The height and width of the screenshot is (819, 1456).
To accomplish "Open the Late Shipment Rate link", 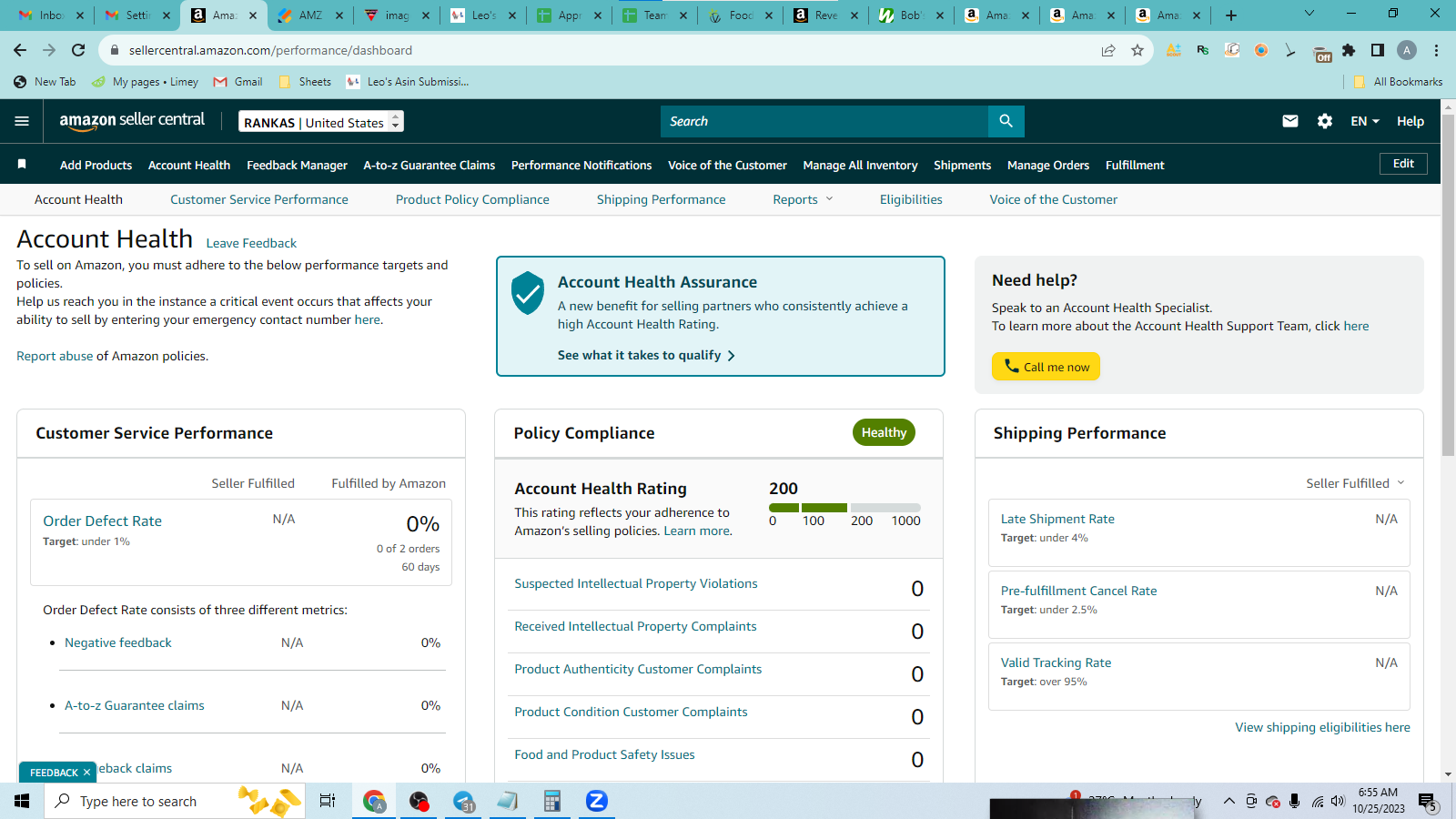I will click(x=1057, y=519).
